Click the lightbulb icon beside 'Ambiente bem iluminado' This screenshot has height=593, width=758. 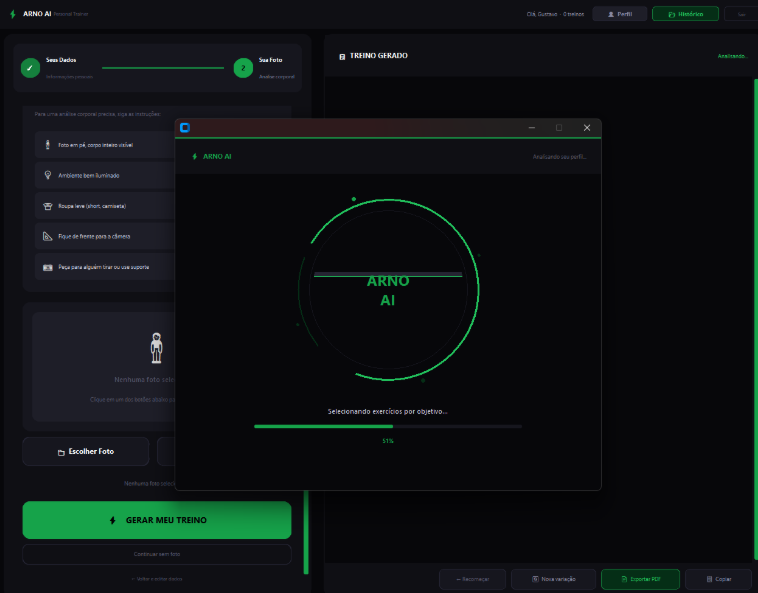(47, 175)
